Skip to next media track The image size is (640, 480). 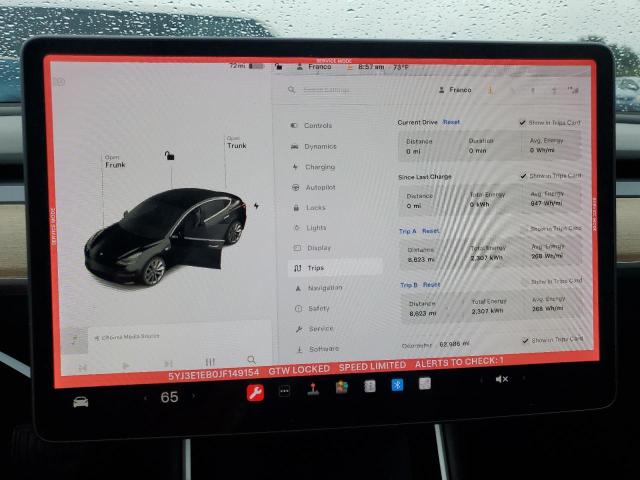(x=168, y=364)
